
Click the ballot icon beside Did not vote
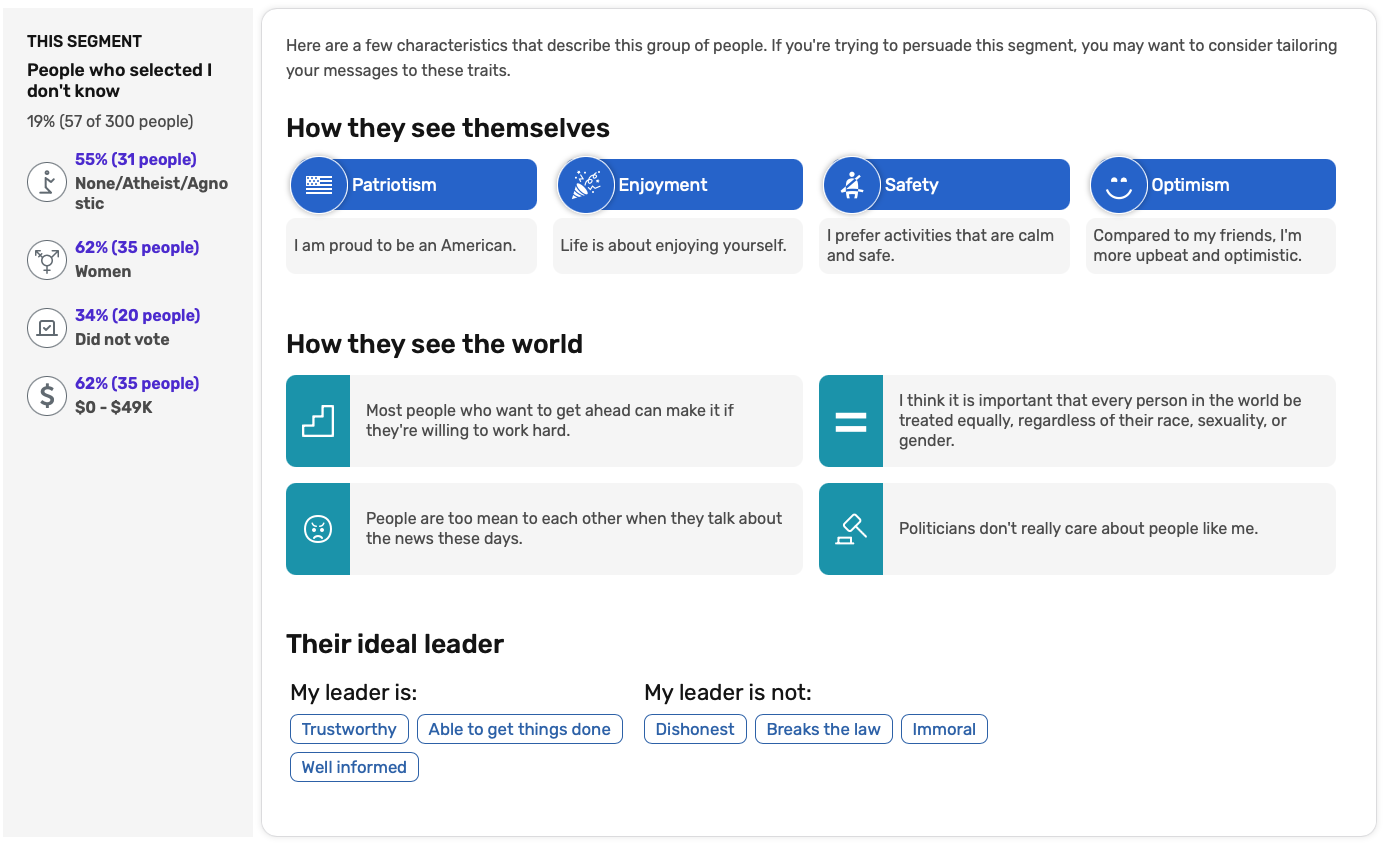pos(46,328)
